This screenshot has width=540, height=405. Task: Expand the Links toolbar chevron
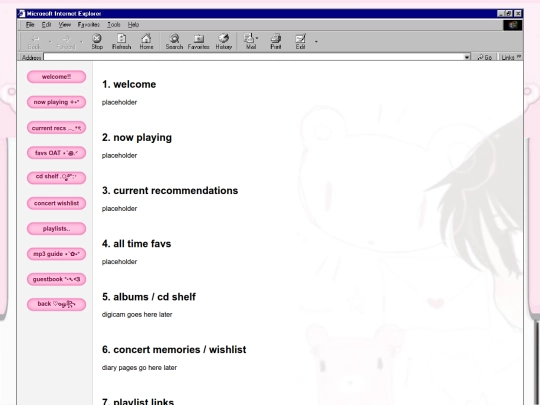(x=519, y=57)
